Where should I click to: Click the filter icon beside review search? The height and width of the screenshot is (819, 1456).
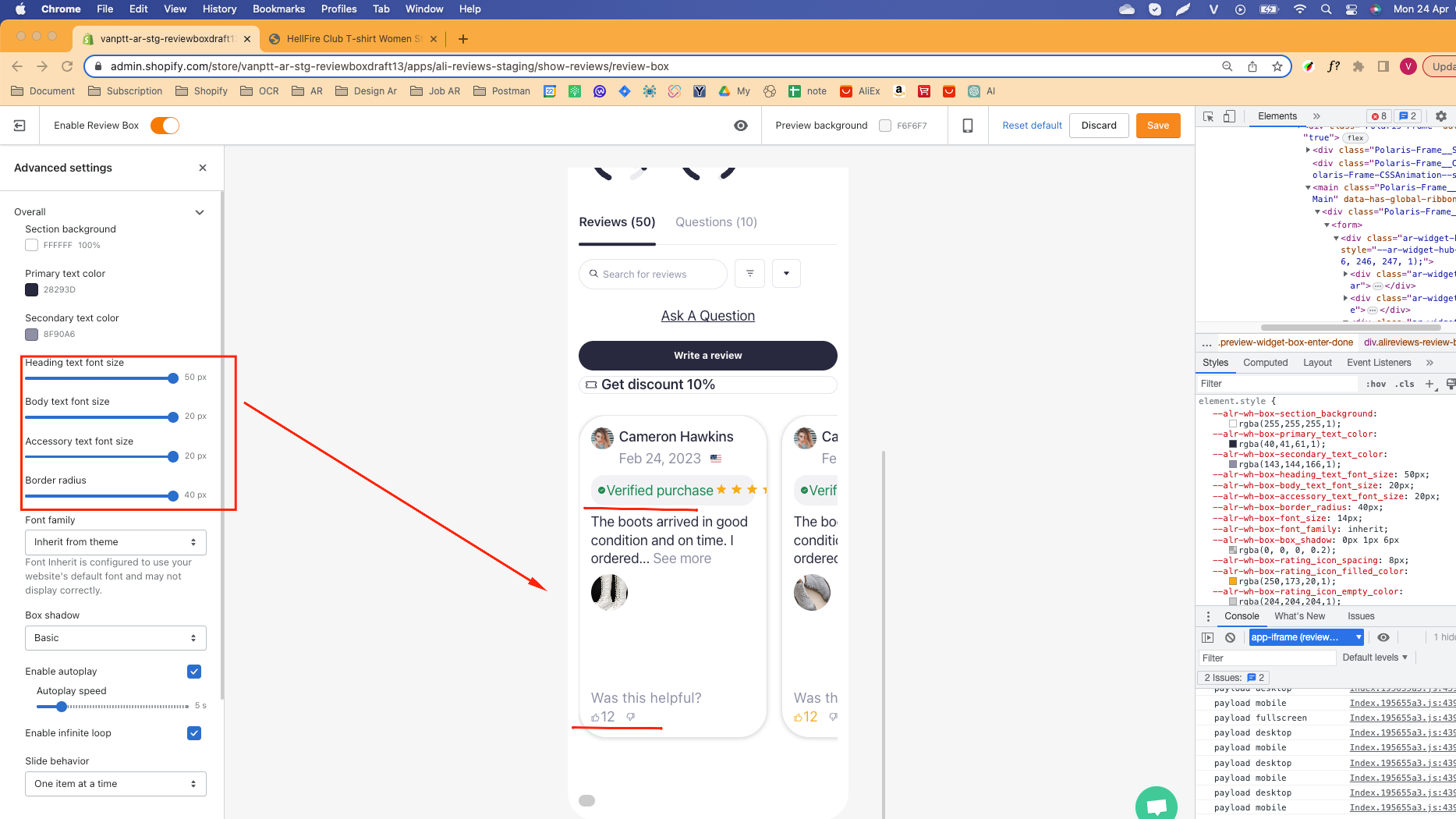tap(749, 274)
